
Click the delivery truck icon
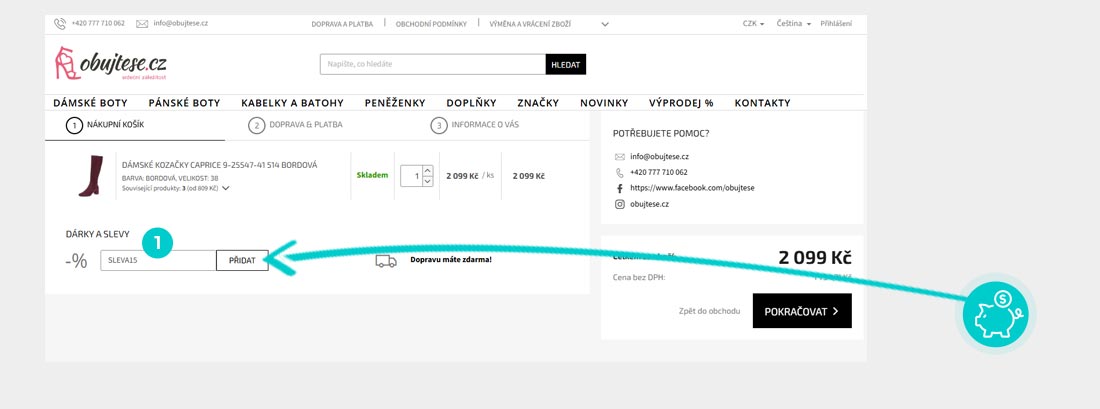coord(386,260)
